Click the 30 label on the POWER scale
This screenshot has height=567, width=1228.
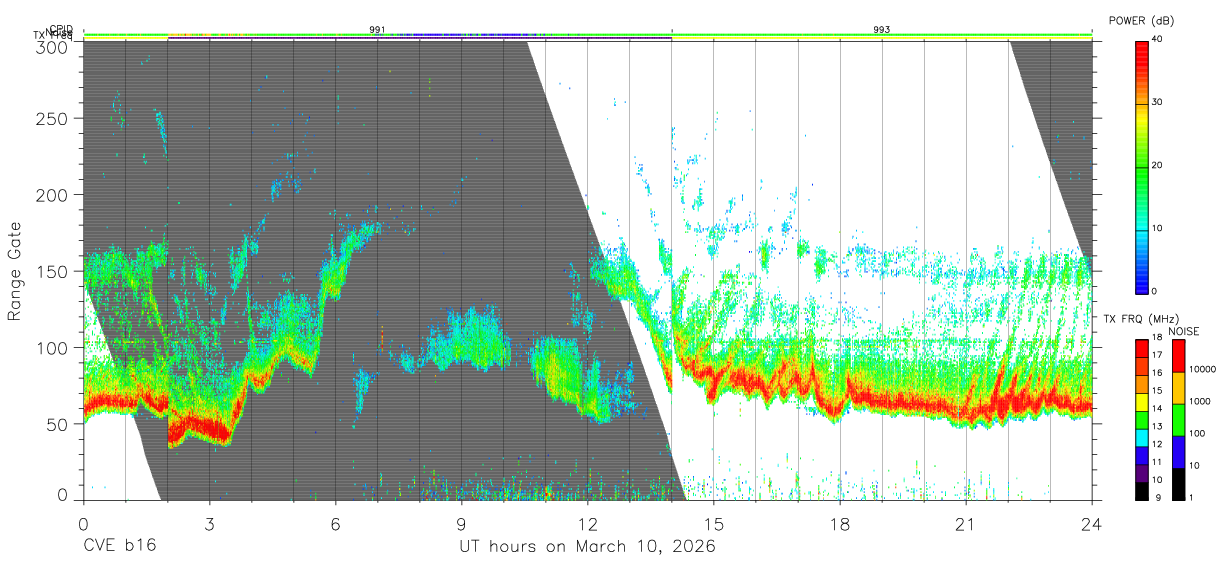pyautogui.click(x=1158, y=103)
